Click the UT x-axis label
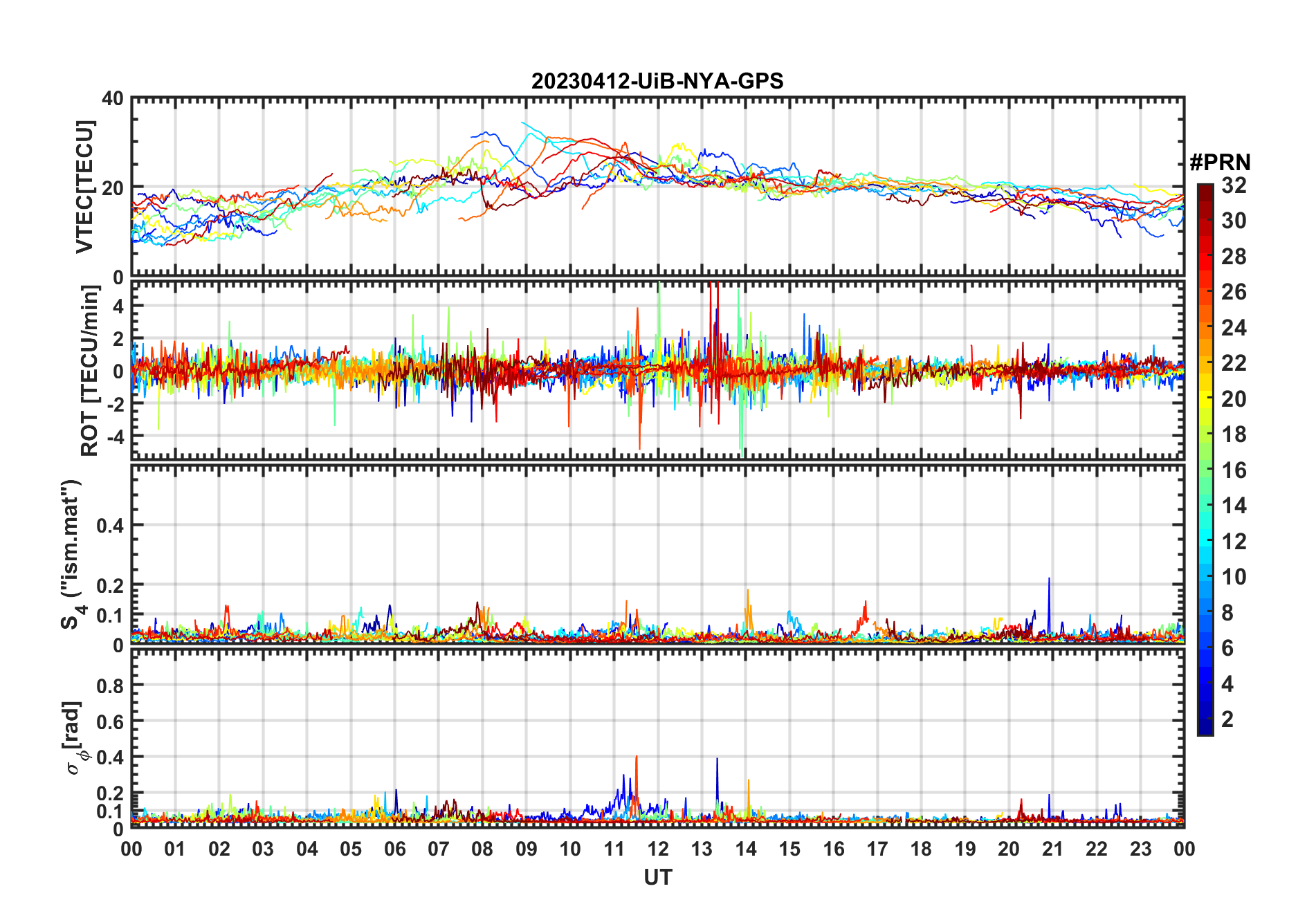The width and height of the screenshot is (1316, 920). pyautogui.click(x=658, y=877)
